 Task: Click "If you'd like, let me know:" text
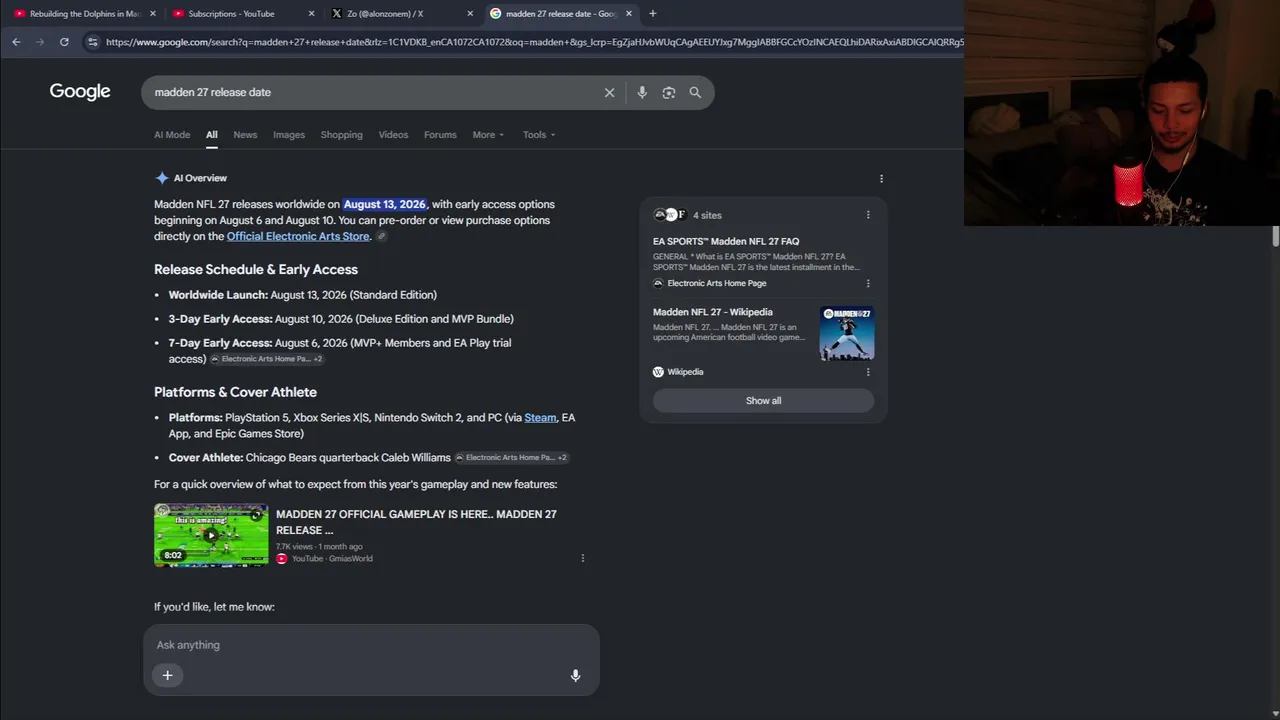tap(214, 607)
